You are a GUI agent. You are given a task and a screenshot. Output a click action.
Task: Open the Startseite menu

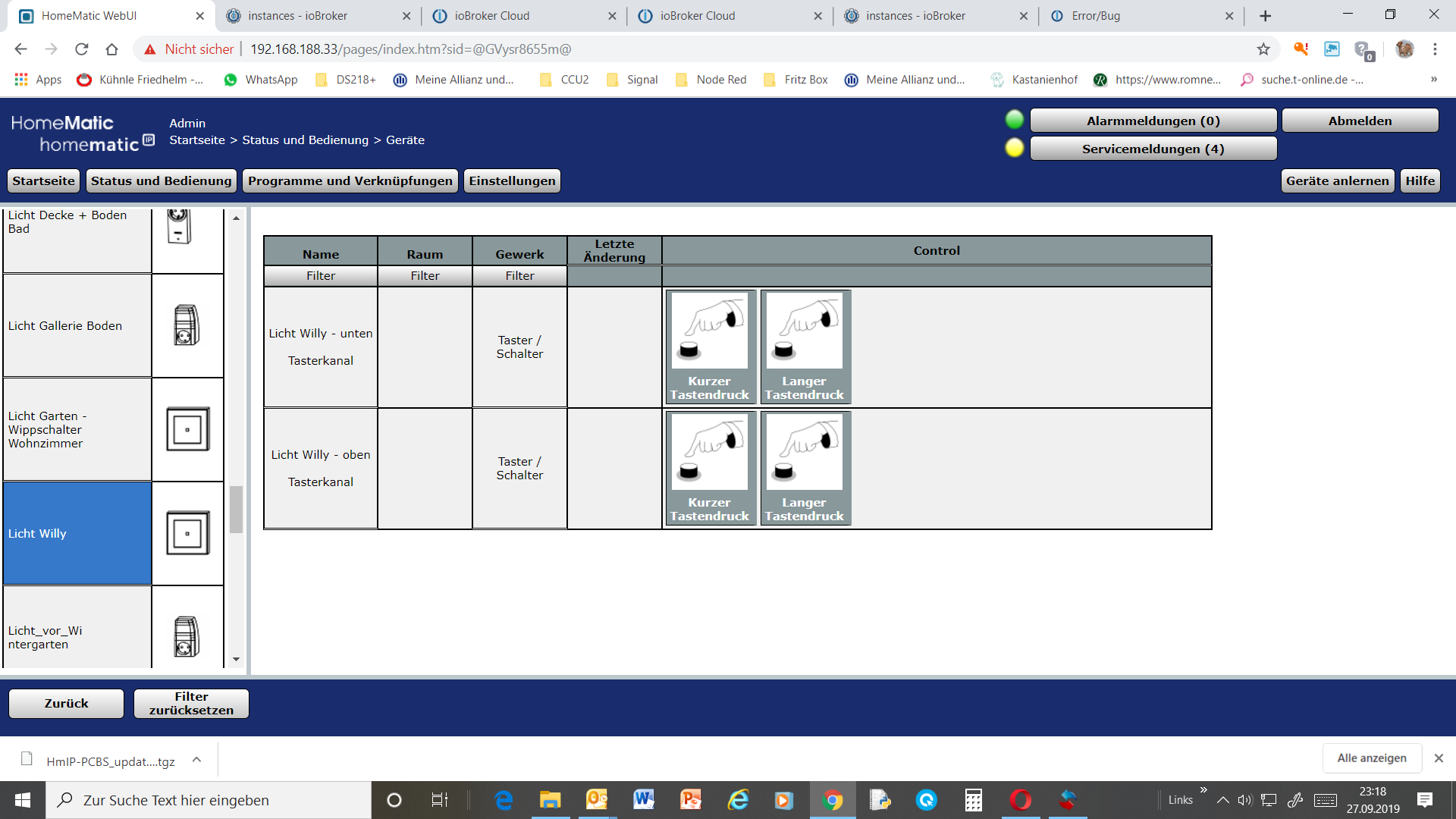coord(43,180)
